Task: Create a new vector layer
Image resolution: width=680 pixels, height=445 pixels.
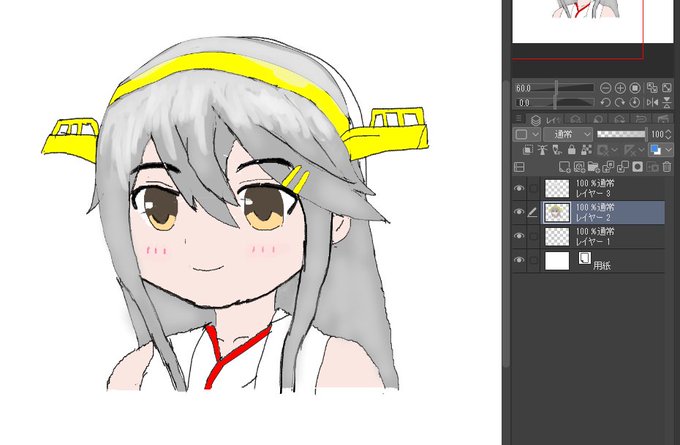Action: pyautogui.click(x=579, y=167)
